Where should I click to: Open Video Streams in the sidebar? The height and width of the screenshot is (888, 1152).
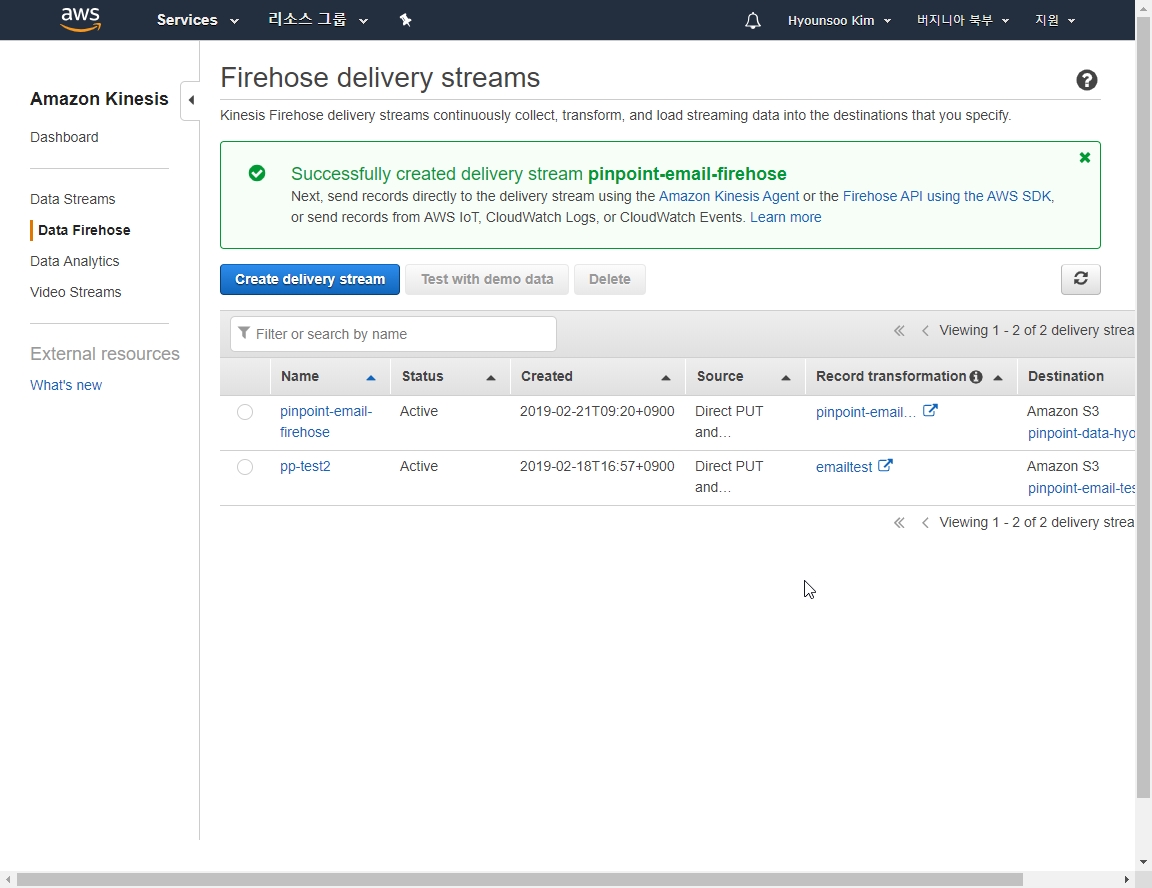pos(76,292)
